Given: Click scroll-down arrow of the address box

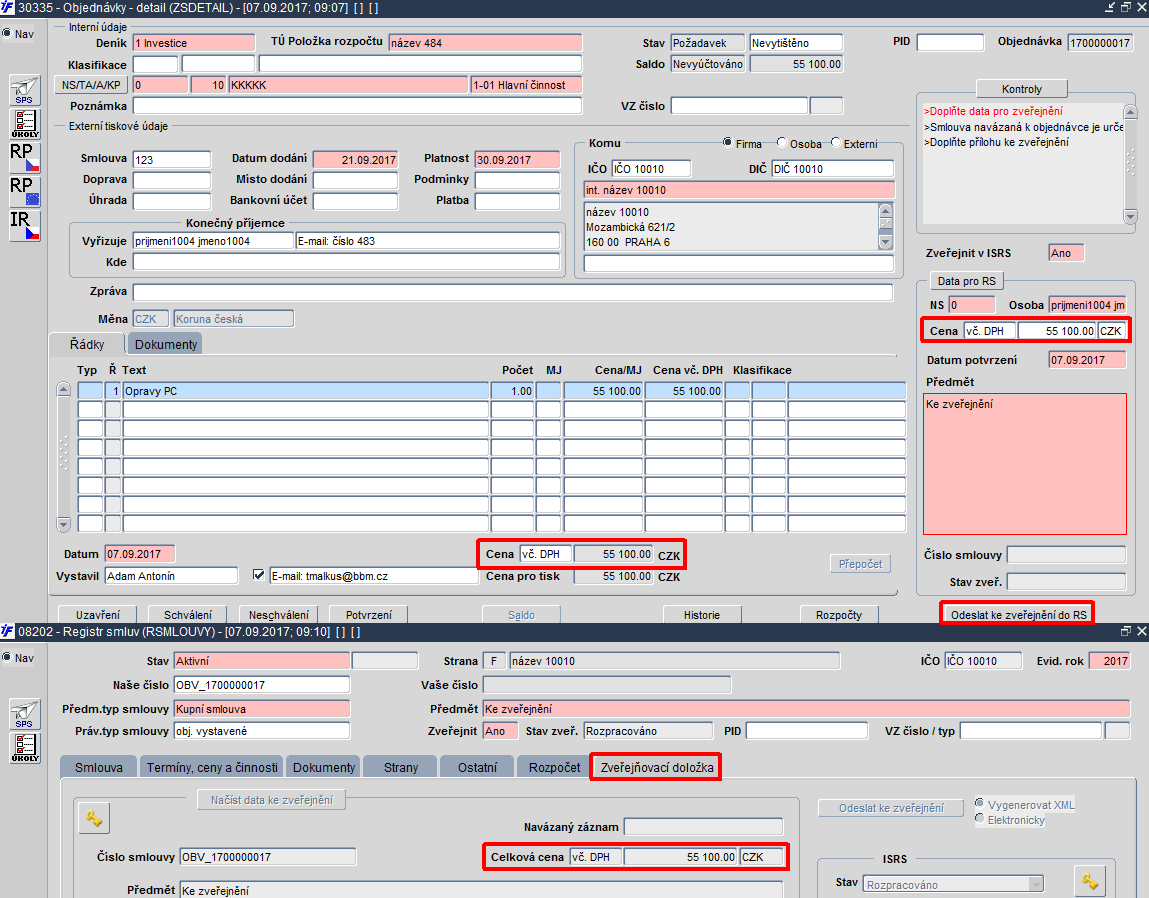Looking at the screenshot, I should (x=885, y=242).
